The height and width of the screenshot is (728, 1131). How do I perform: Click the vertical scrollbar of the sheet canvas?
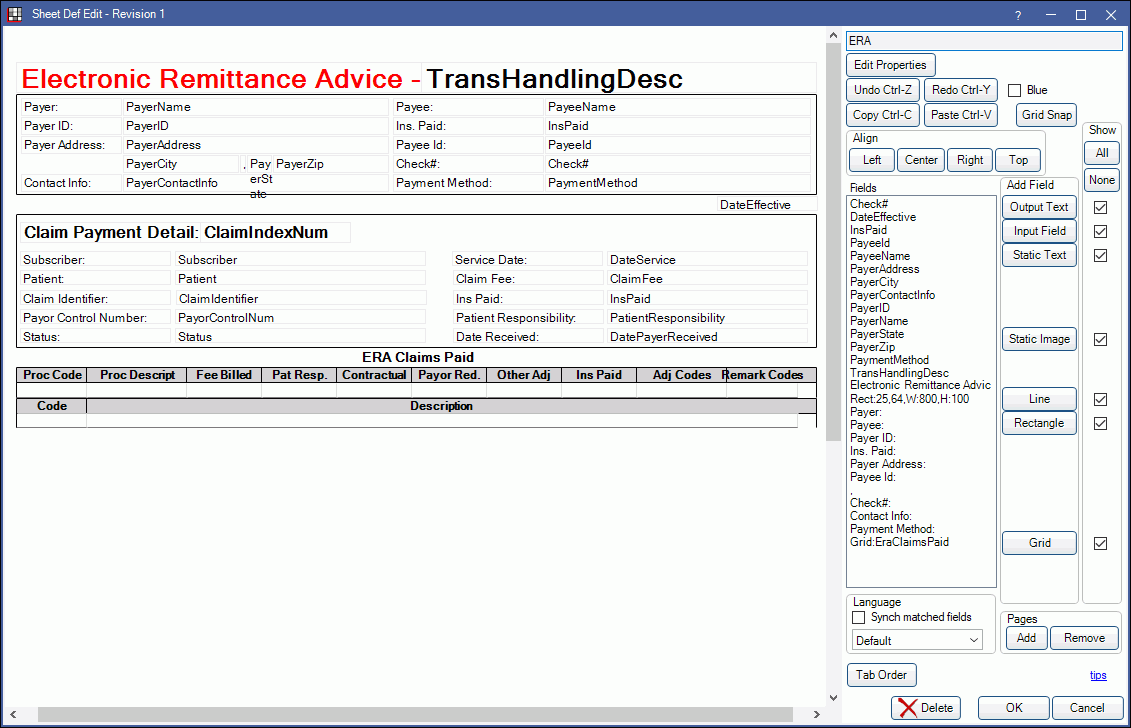831,300
